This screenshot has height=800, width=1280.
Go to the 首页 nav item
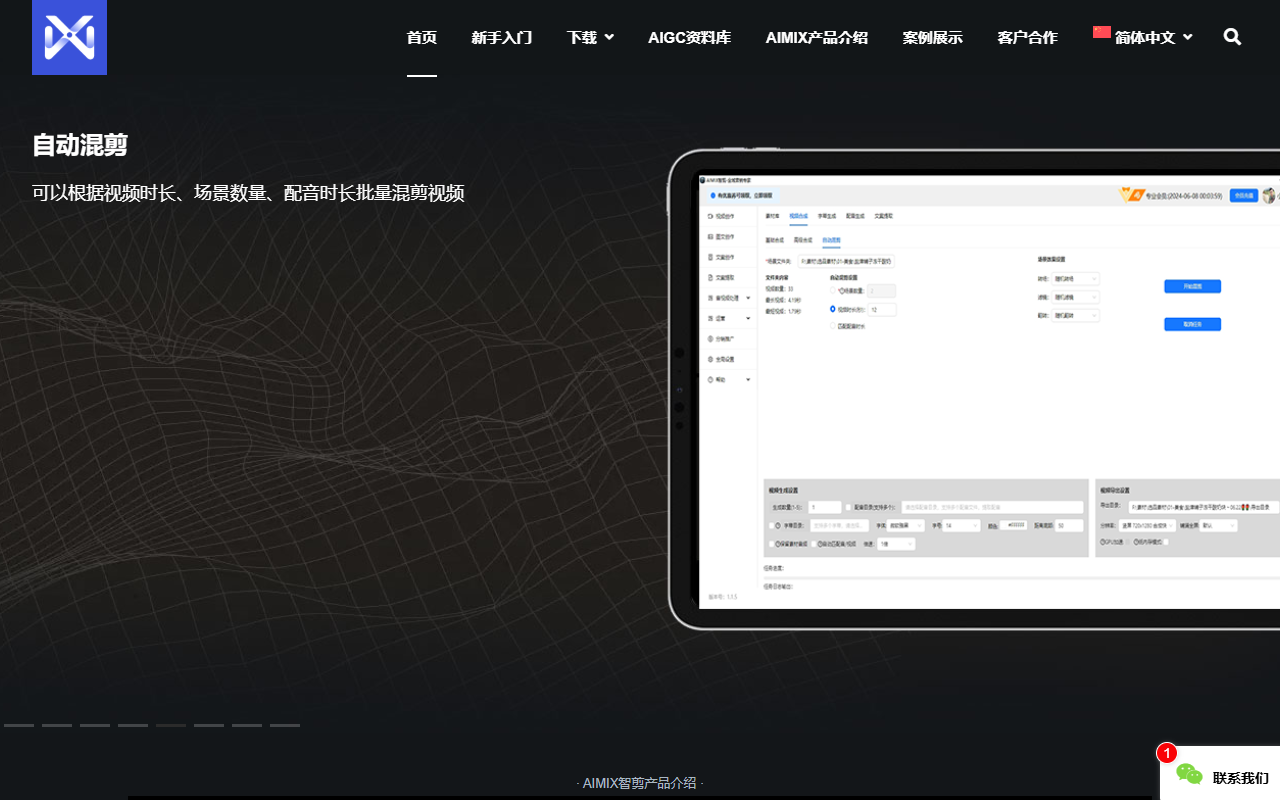(422, 37)
